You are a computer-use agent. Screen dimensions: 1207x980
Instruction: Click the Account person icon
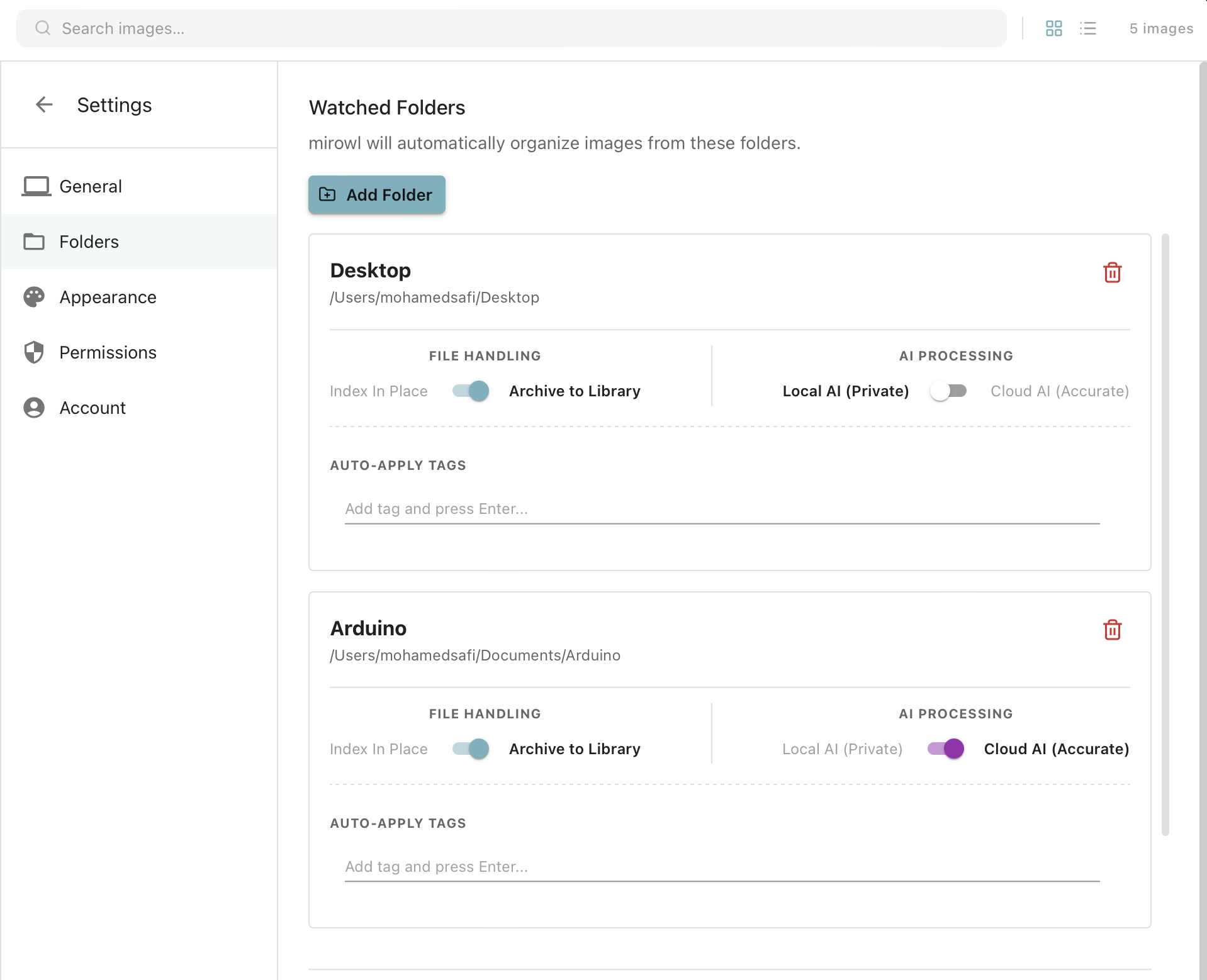coord(34,408)
